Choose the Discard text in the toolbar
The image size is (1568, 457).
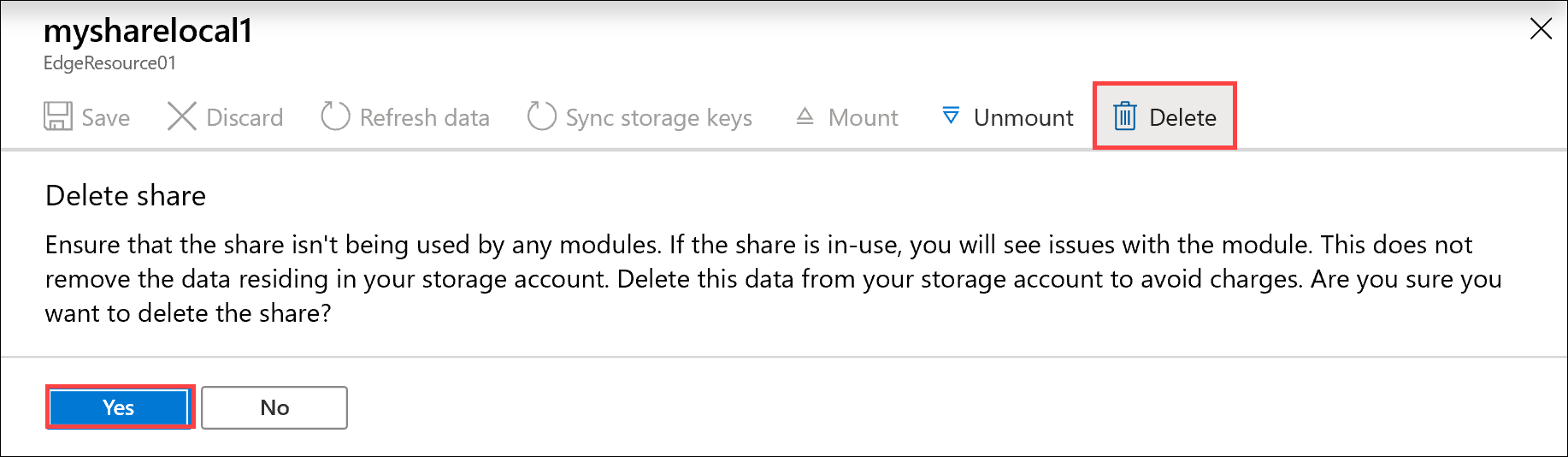tap(245, 117)
